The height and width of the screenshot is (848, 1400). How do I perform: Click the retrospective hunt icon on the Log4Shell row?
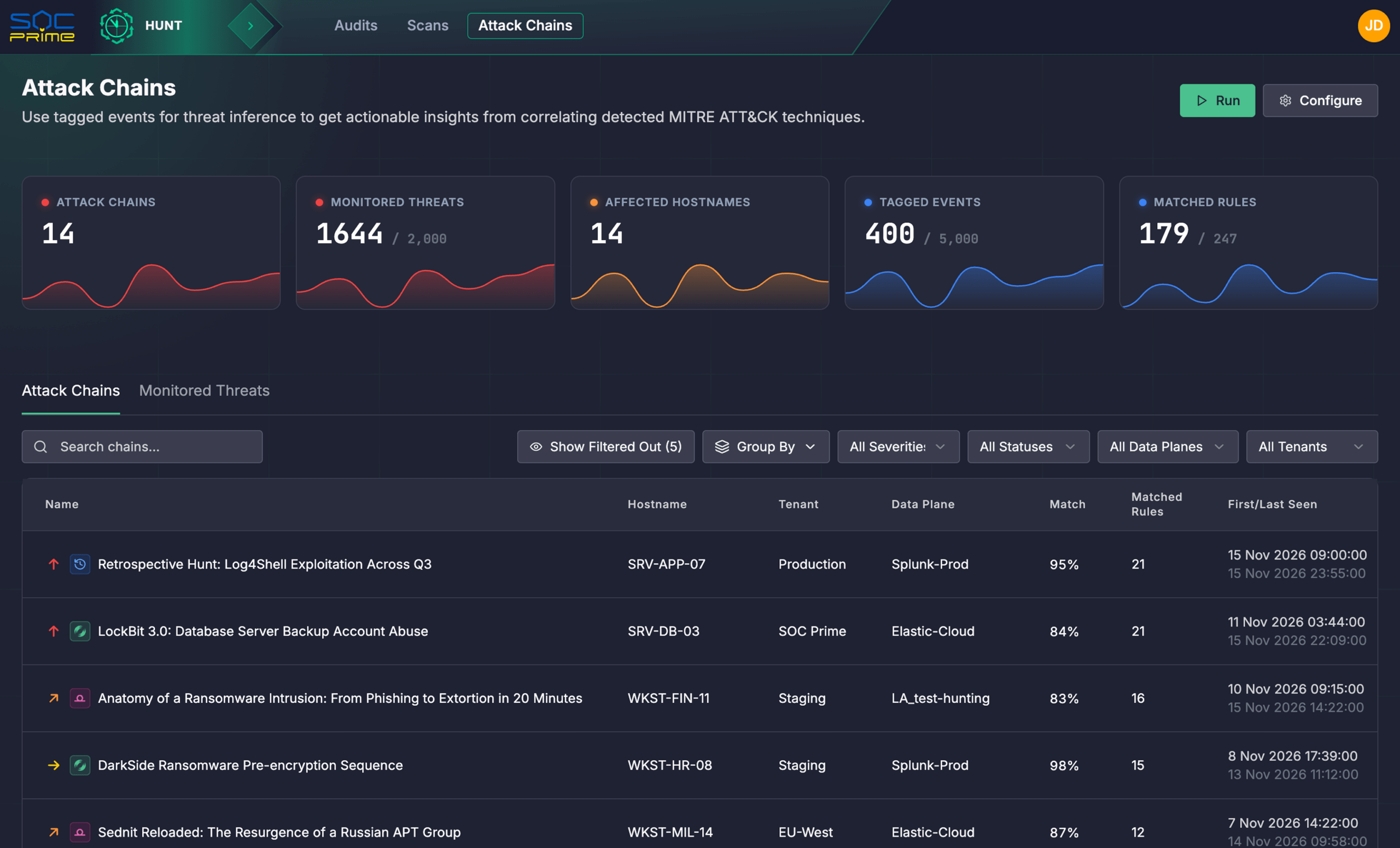pyautogui.click(x=80, y=564)
